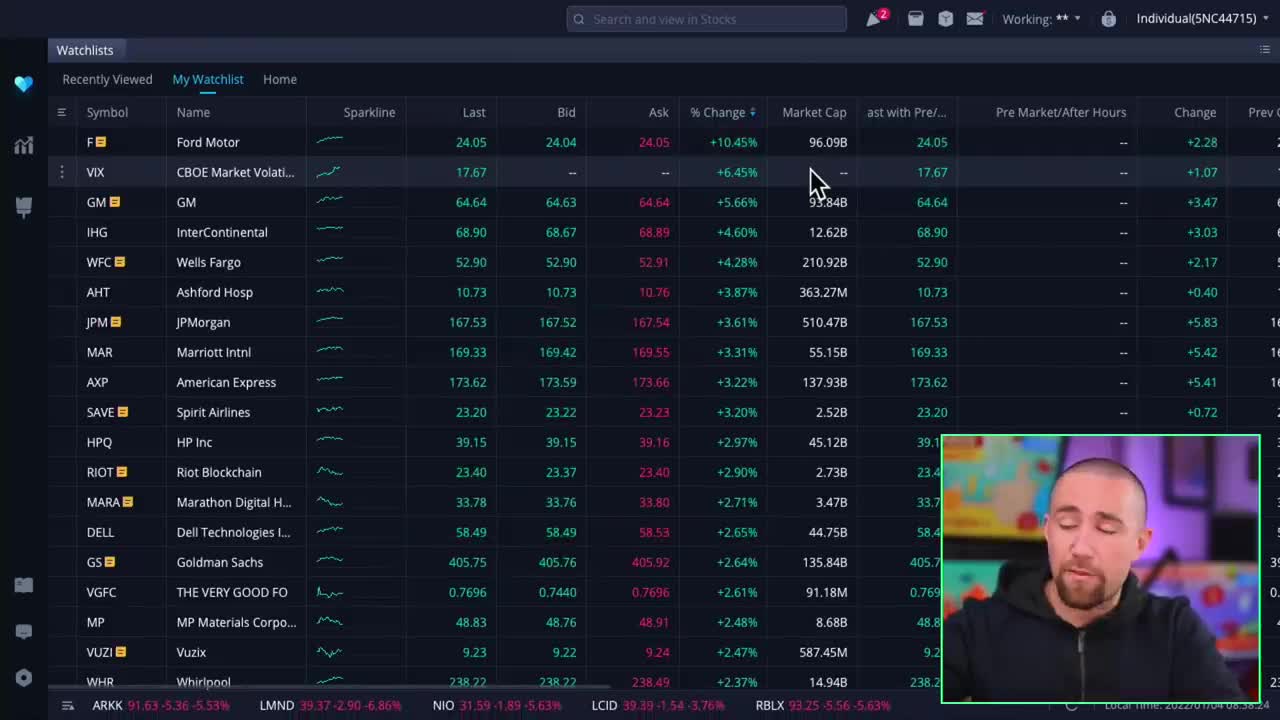Open the heart watchlist sidebar icon

pos(24,84)
